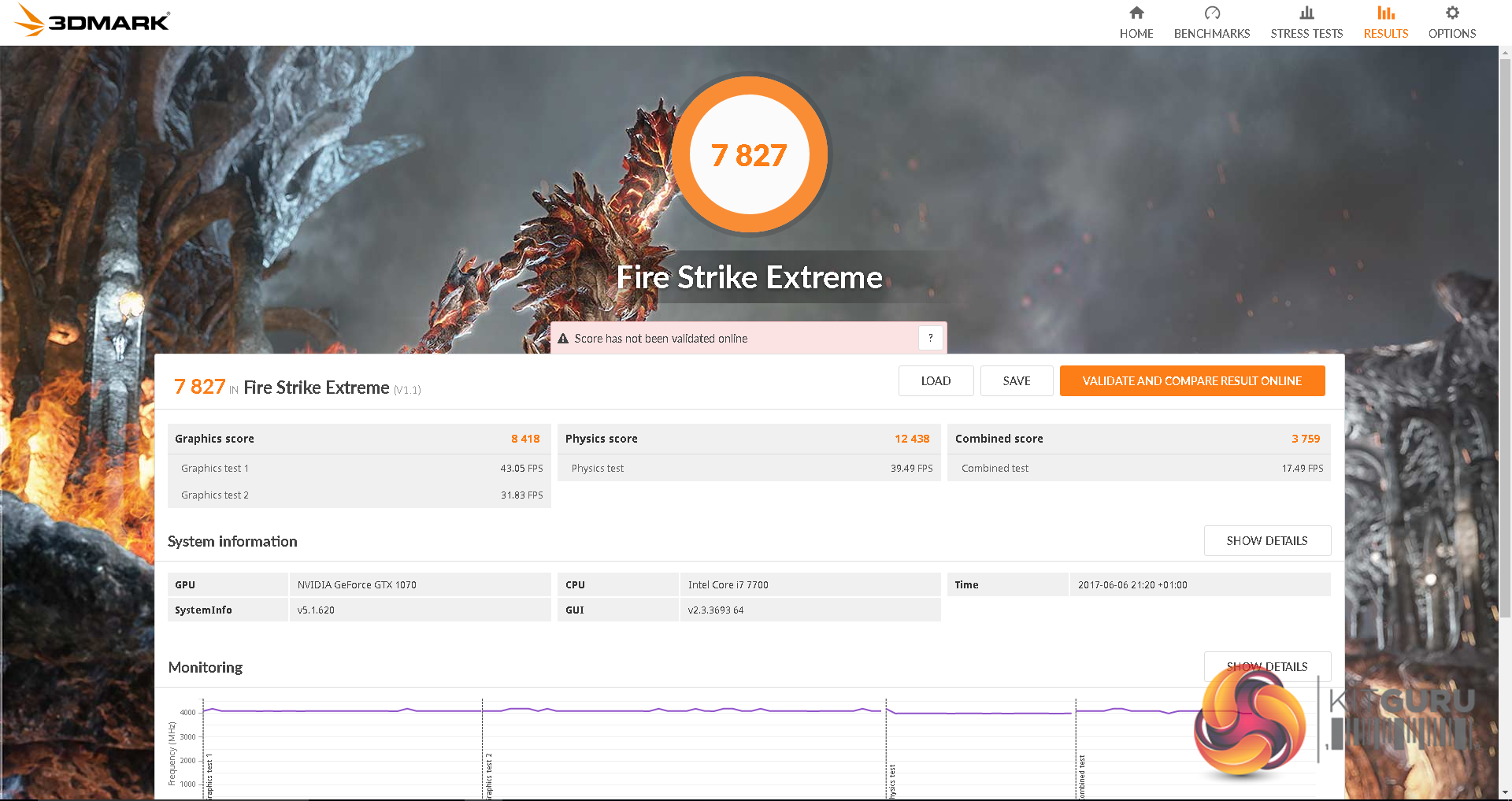This screenshot has height=801, width=1512.
Task: Select the Results bar chart icon
Action: click(1385, 13)
